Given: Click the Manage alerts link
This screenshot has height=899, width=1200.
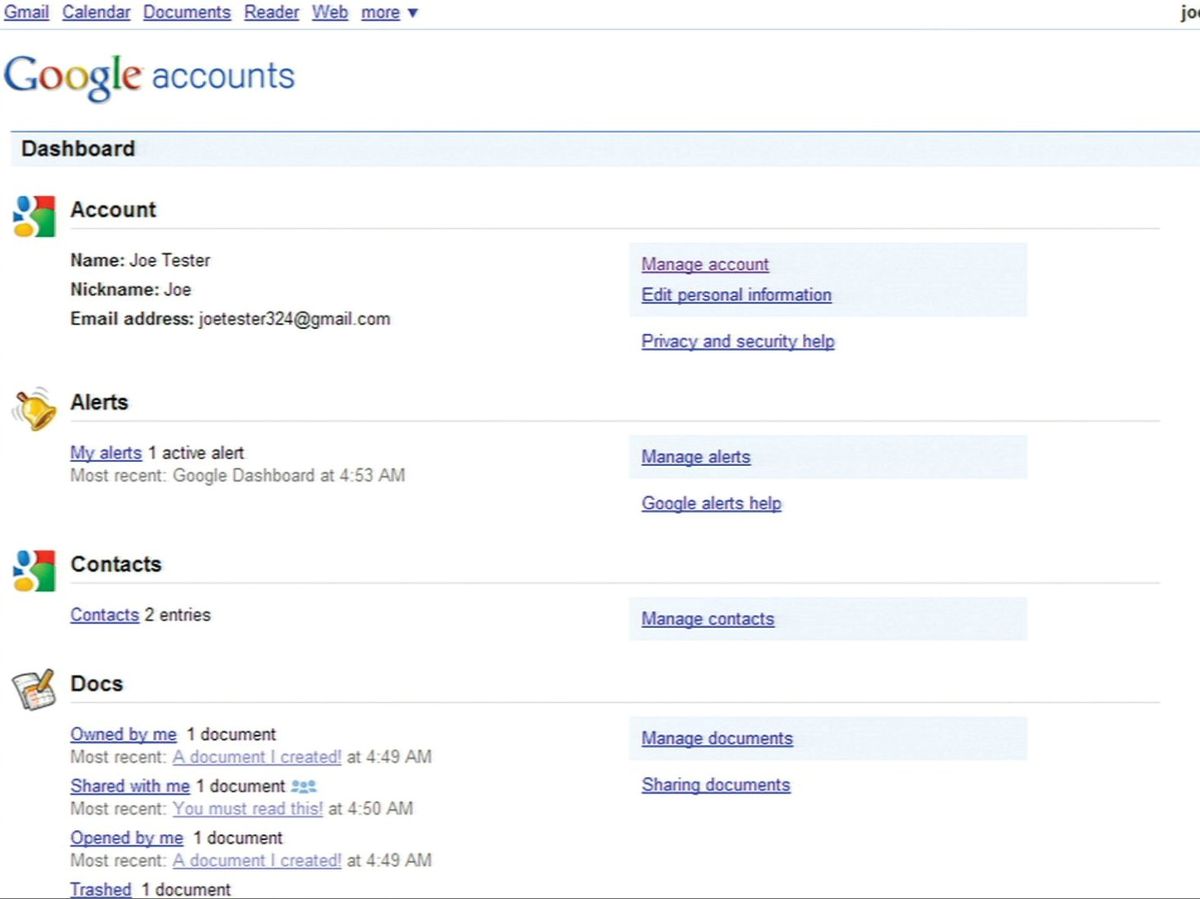Looking at the screenshot, I should click(x=696, y=457).
